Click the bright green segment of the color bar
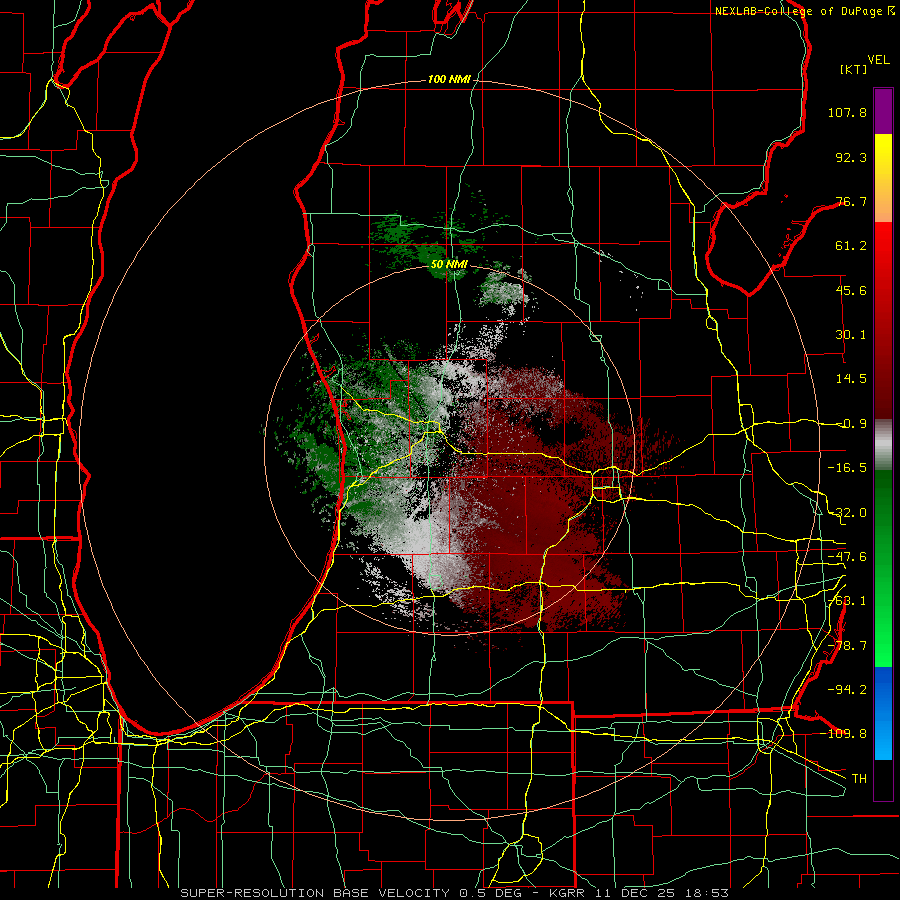The height and width of the screenshot is (900, 900). pos(883,637)
